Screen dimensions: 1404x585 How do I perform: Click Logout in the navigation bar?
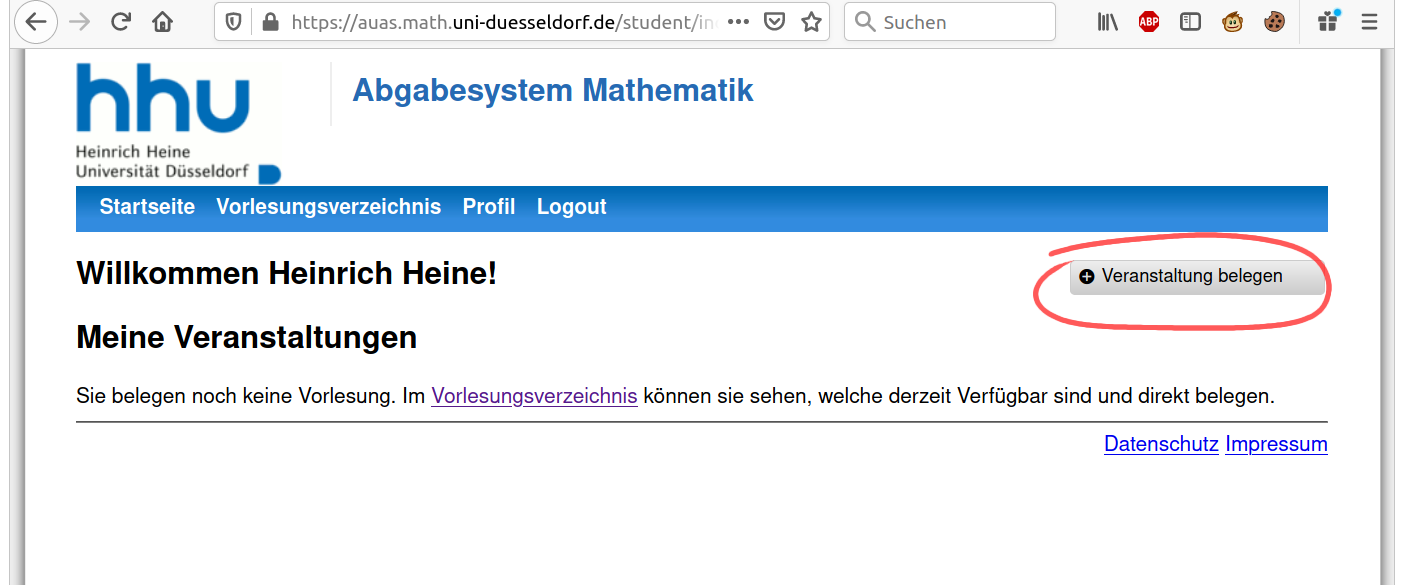(571, 207)
